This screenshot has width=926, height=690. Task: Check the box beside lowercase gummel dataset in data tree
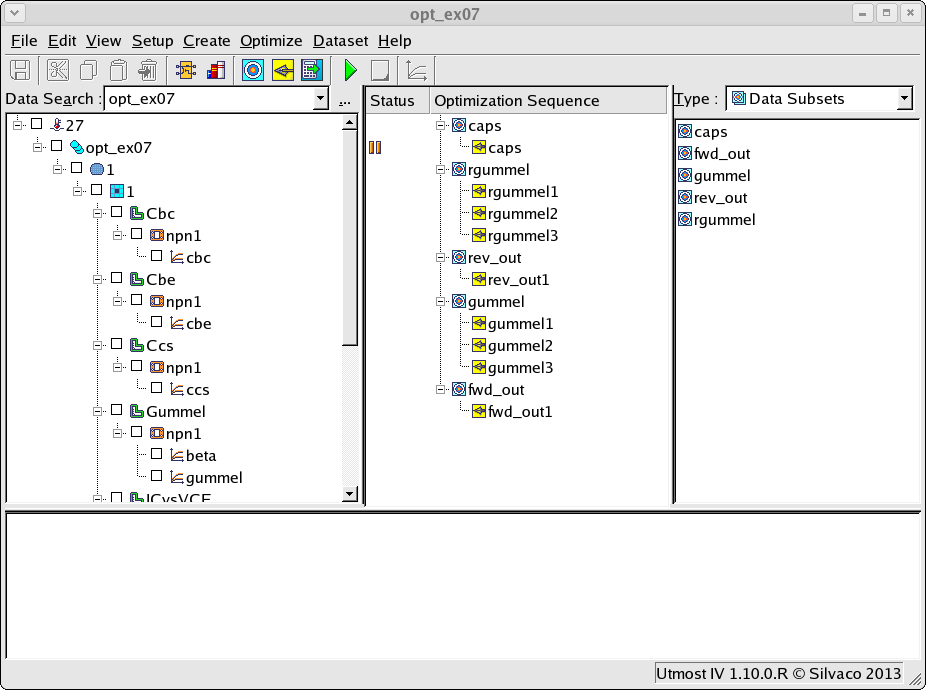point(156,476)
